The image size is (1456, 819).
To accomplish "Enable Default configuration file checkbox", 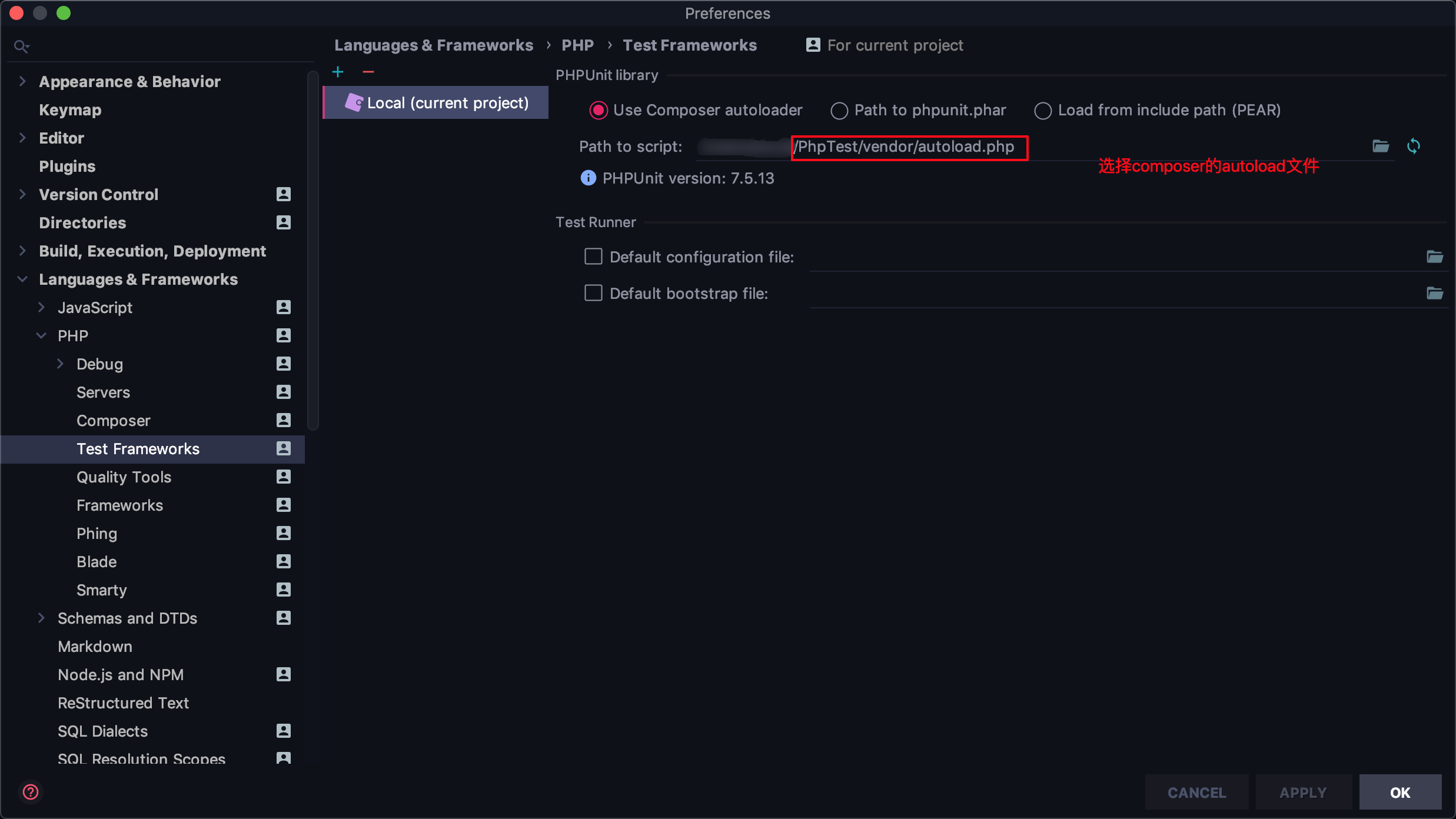I will click(593, 257).
